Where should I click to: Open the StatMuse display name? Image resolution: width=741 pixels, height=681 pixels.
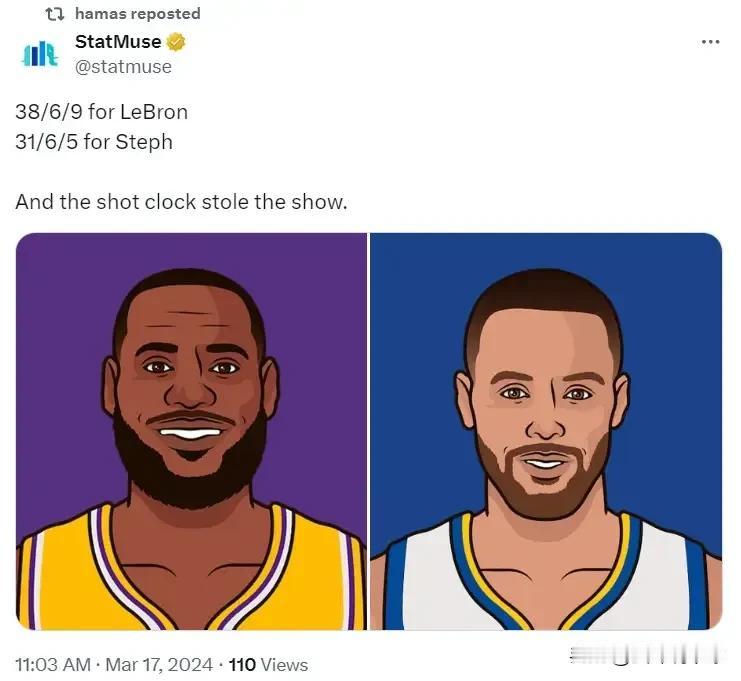118,42
